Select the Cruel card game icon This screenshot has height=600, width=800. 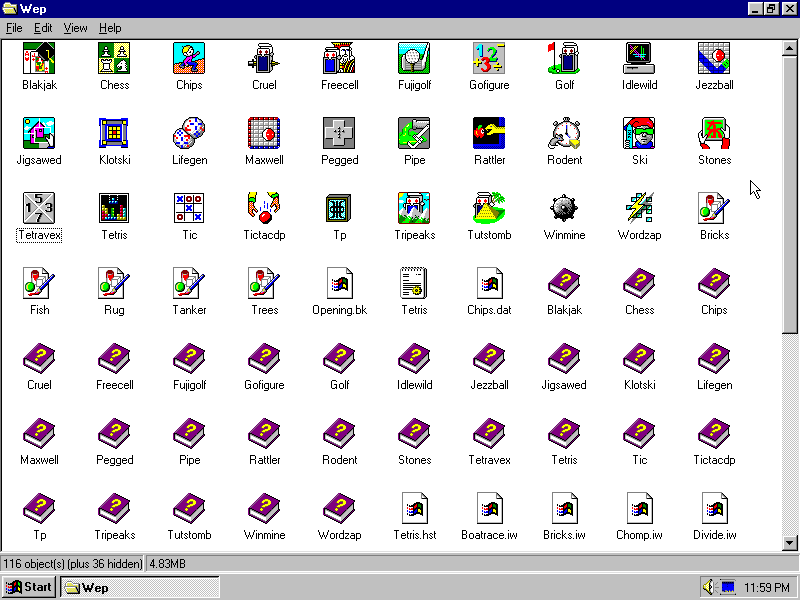tap(264, 58)
